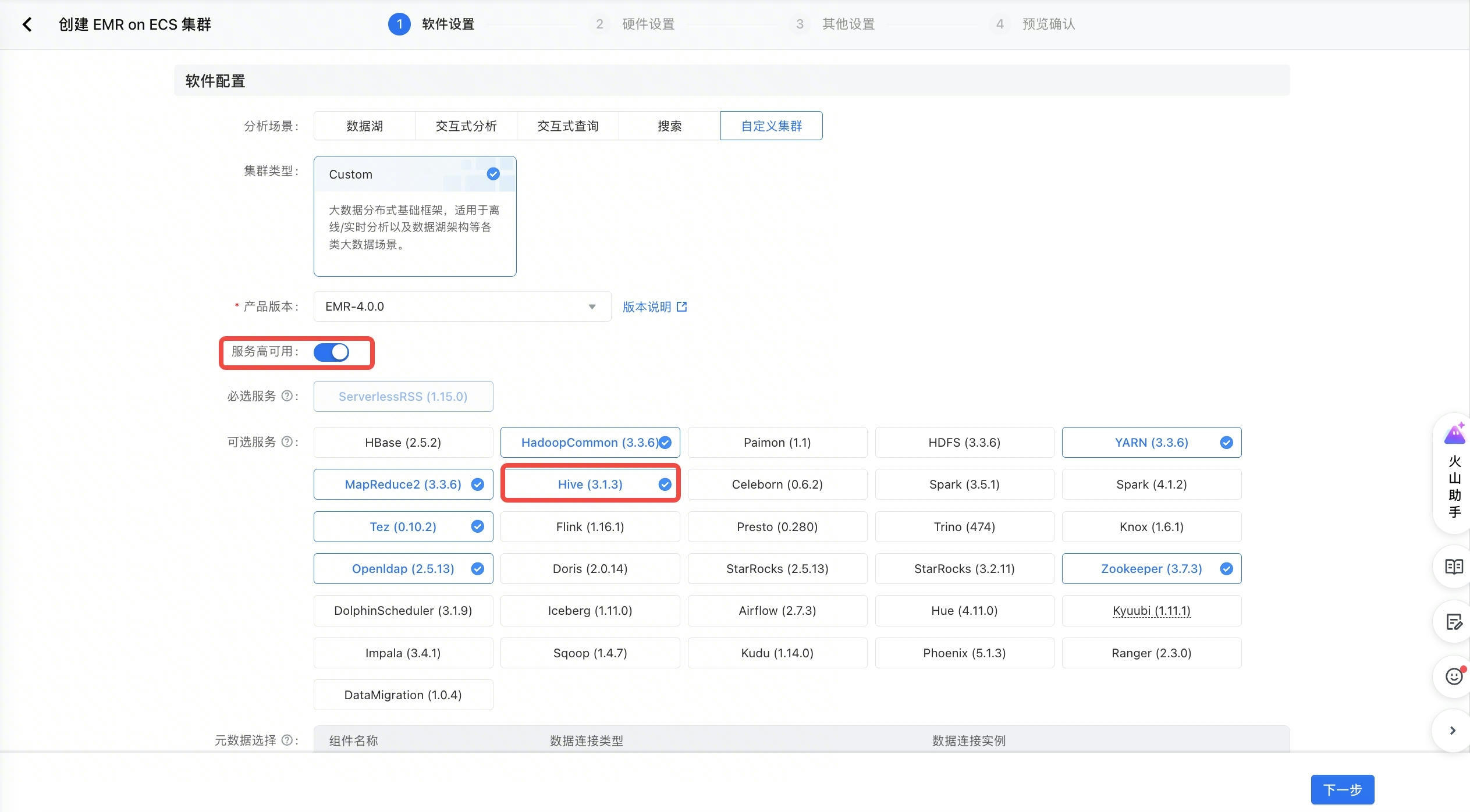The image size is (1470, 812).
Task: Select the 交互式分析 scenario tab
Action: (x=466, y=126)
